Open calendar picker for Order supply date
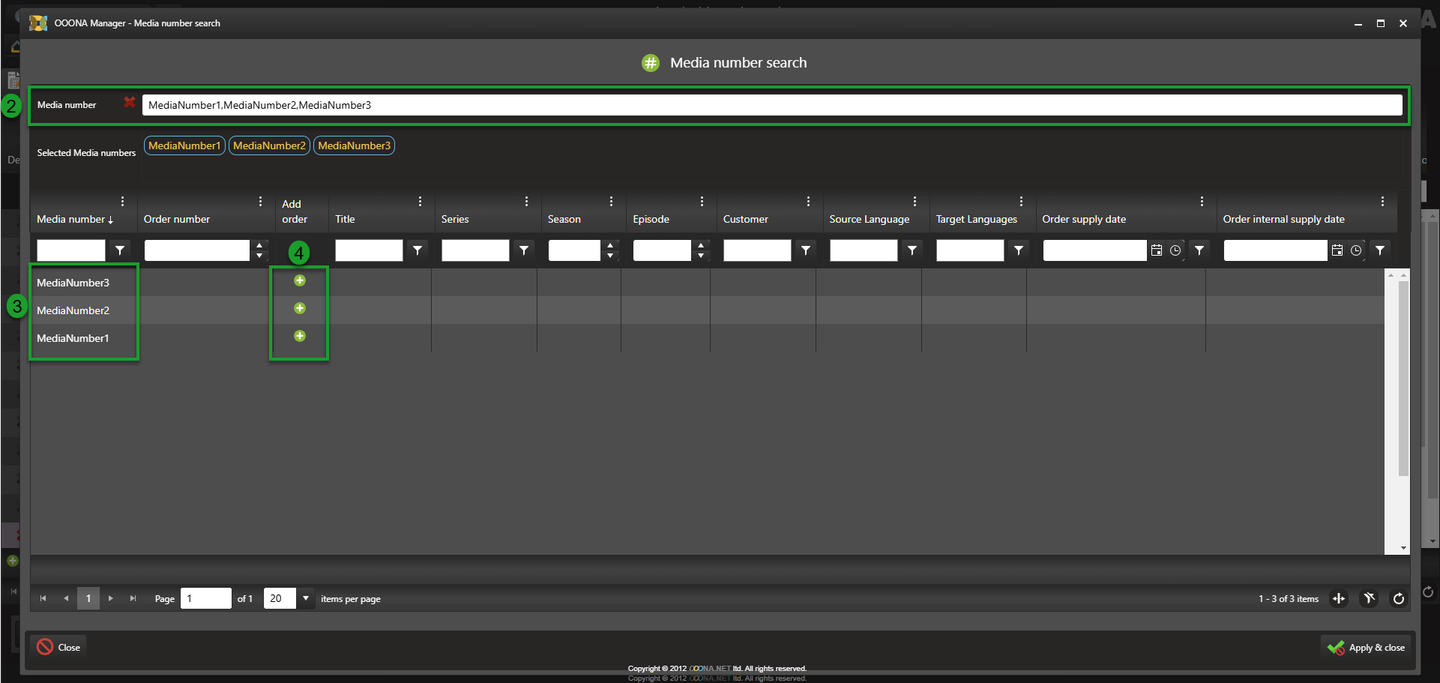 (x=1156, y=251)
